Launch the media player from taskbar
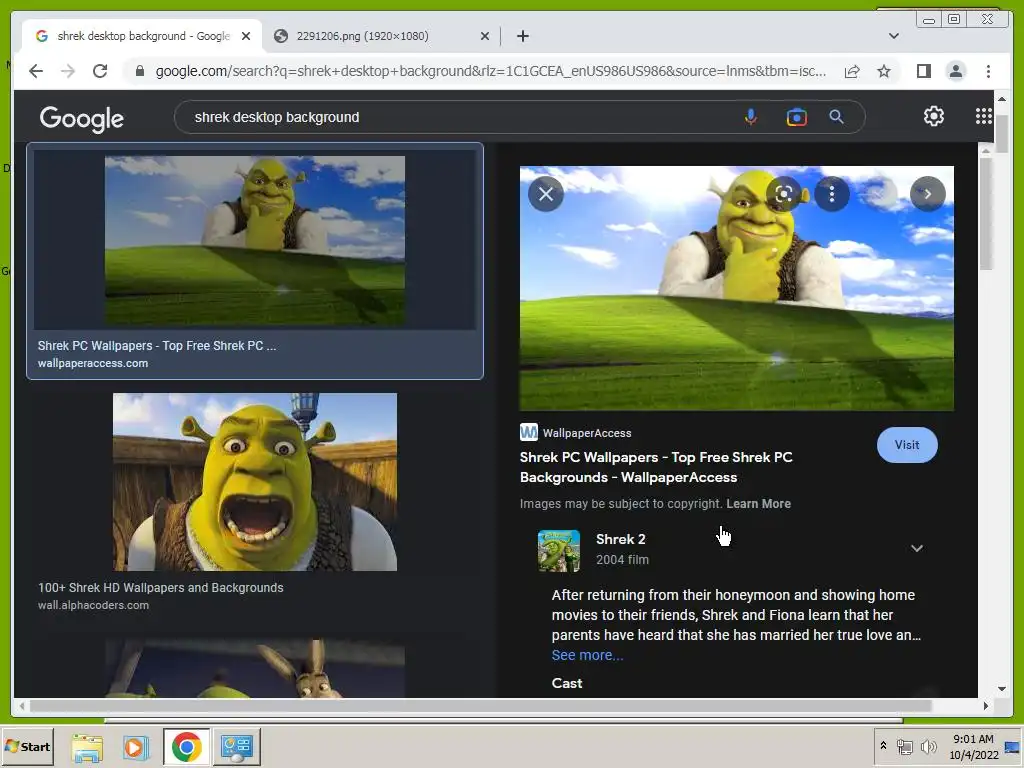Viewport: 1024px width, 768px height. tap(136, 747)
